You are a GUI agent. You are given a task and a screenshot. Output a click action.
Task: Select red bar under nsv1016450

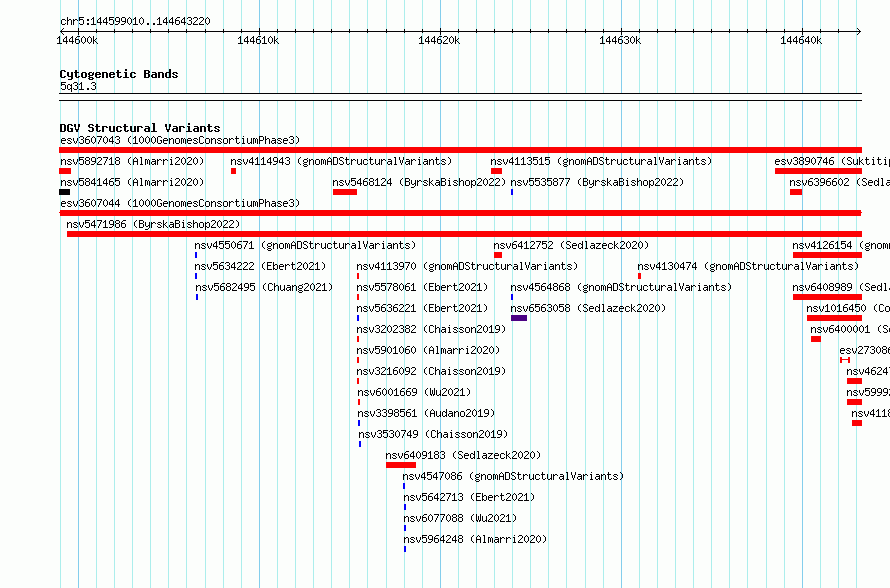pyautogui.click(x=834, y=318)
